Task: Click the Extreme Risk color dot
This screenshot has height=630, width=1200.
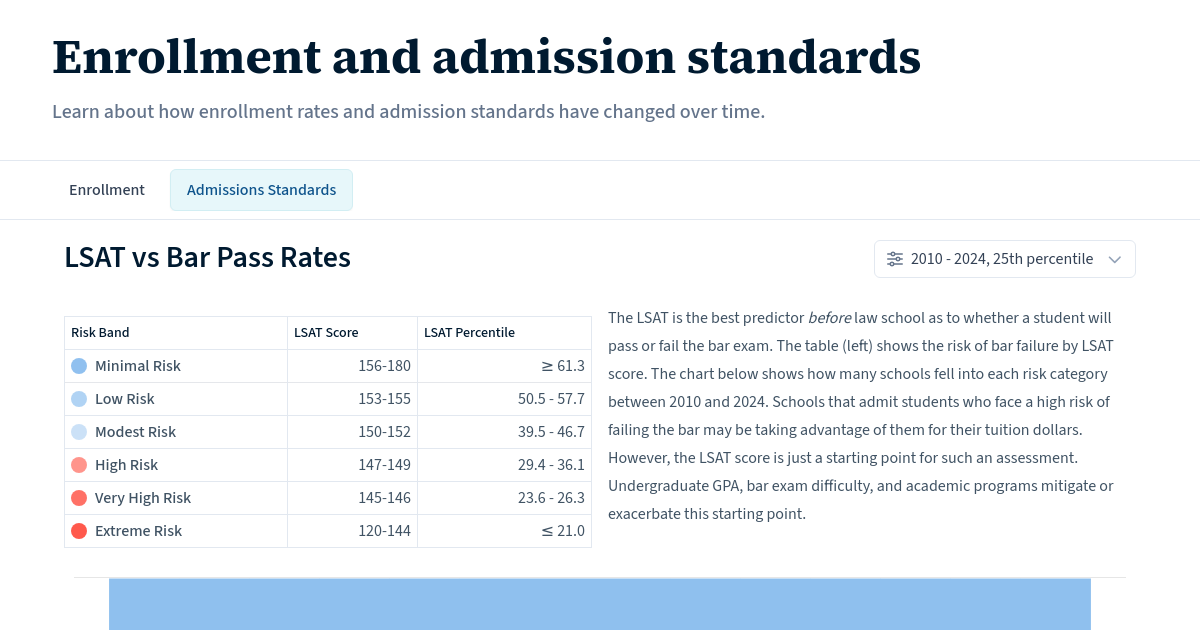Action: pos(79,531)
